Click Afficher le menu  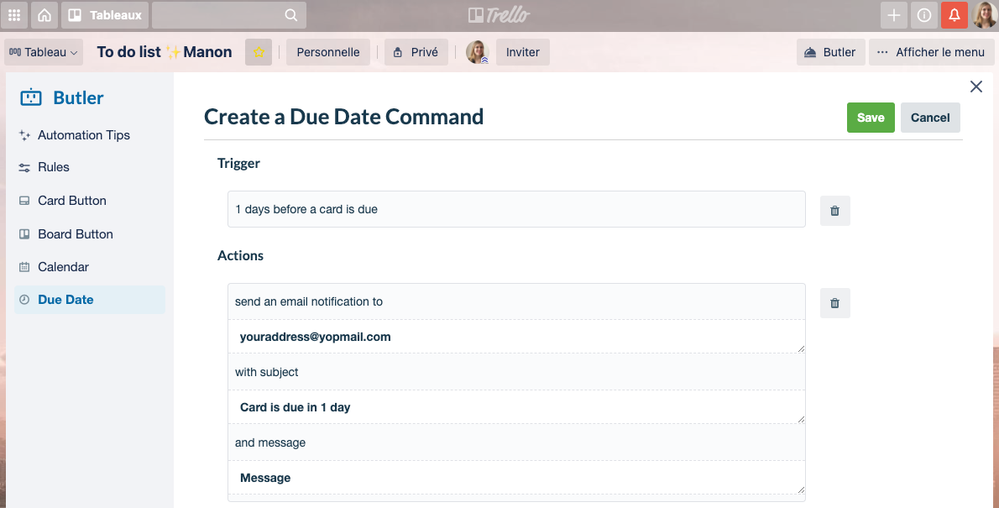coord(931,52)
